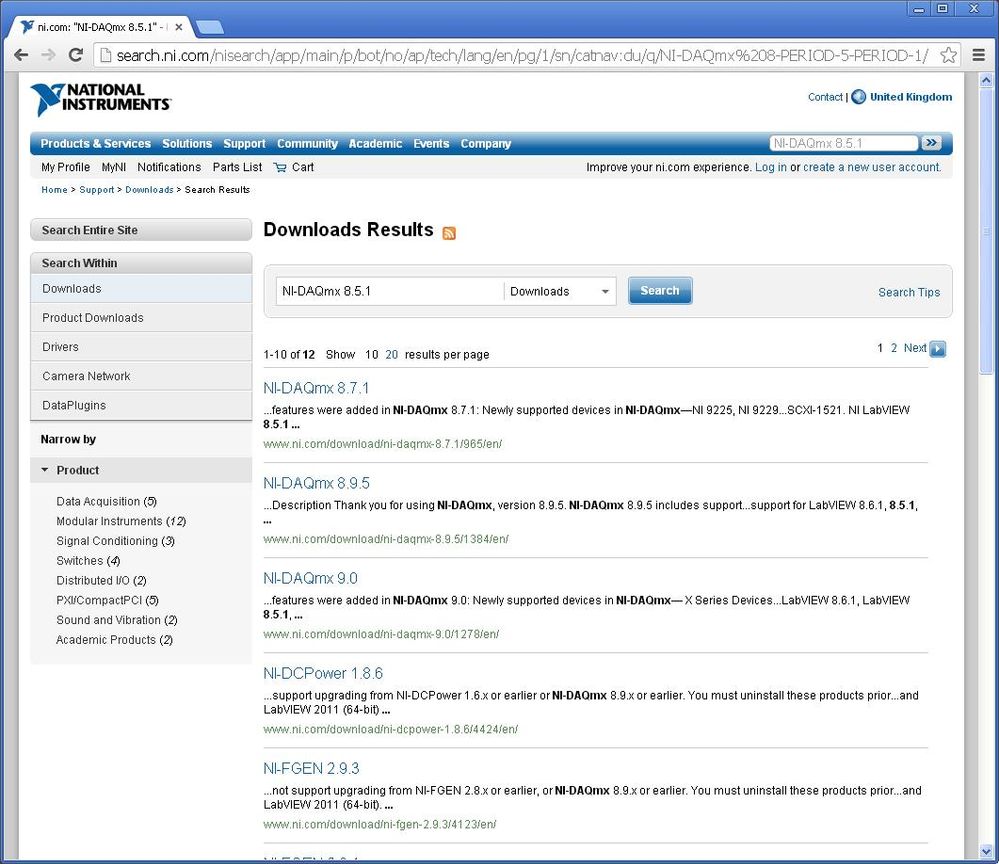Click the browser back arrow
This screenshot has width=999, height=864.
(21, 55)
